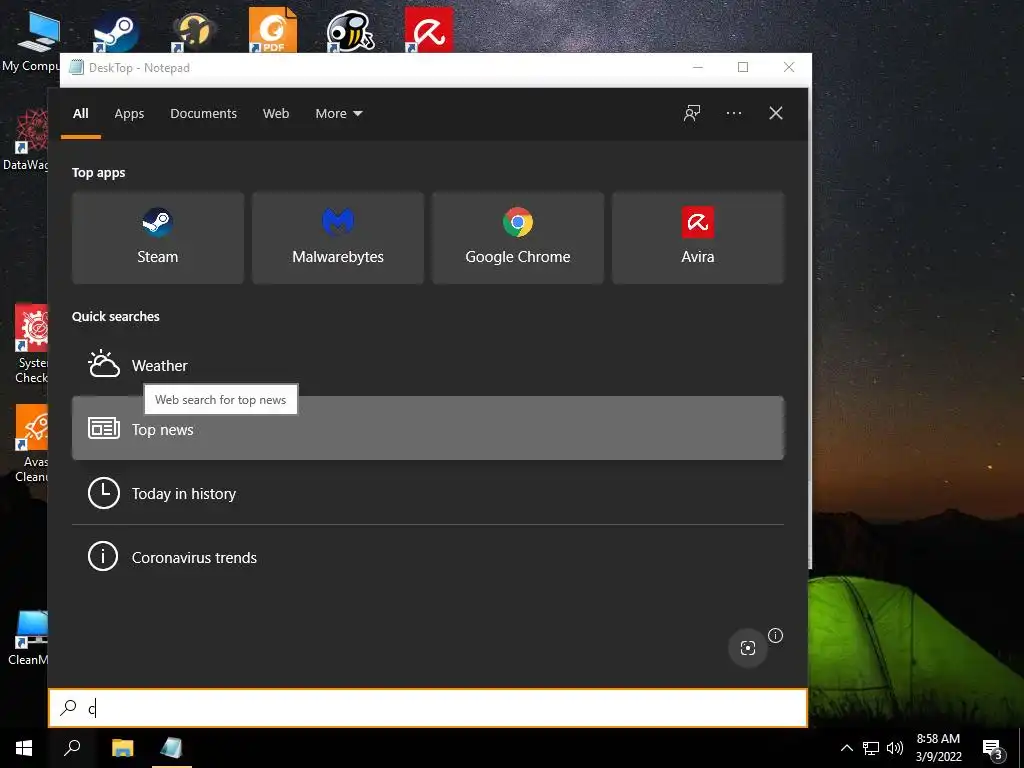The height and width of the screenshot is (768, 1024).
Task: Open Top news quick search
Action: click(428, 428)
